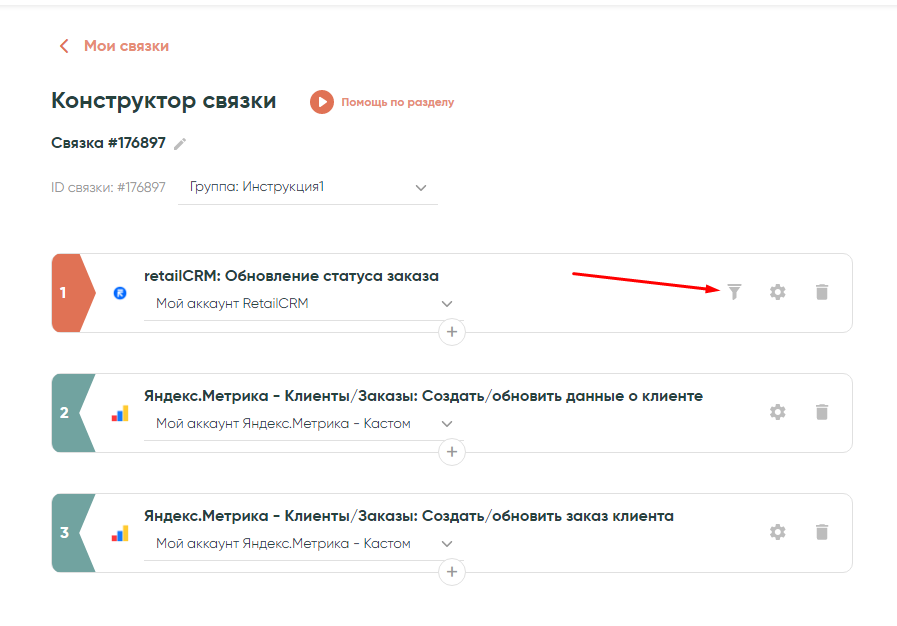Viewport: 897px width, 626px height.
Task: Expand step 3 Яндекс.Метрика account dropdown
Action: (446, 544)
